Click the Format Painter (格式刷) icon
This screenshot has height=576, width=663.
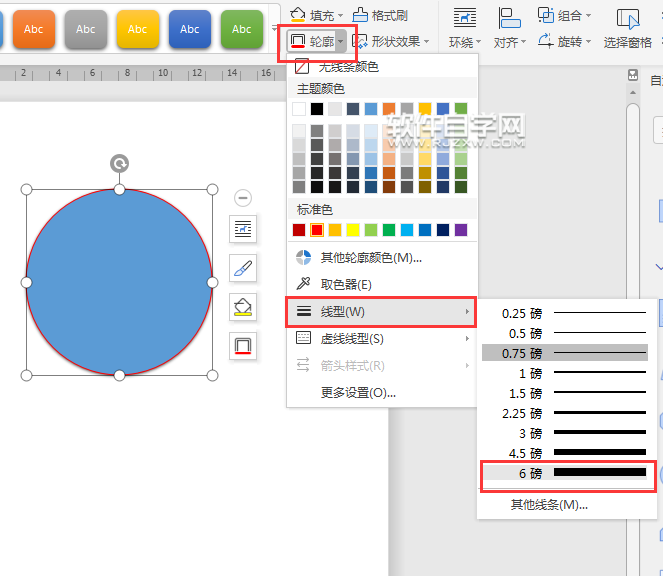tap(360, 15)
